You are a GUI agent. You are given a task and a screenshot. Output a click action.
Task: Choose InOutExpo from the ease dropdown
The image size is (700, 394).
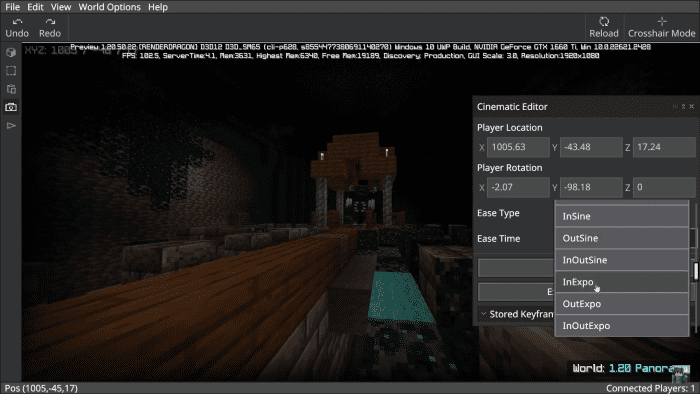point(621,325)
